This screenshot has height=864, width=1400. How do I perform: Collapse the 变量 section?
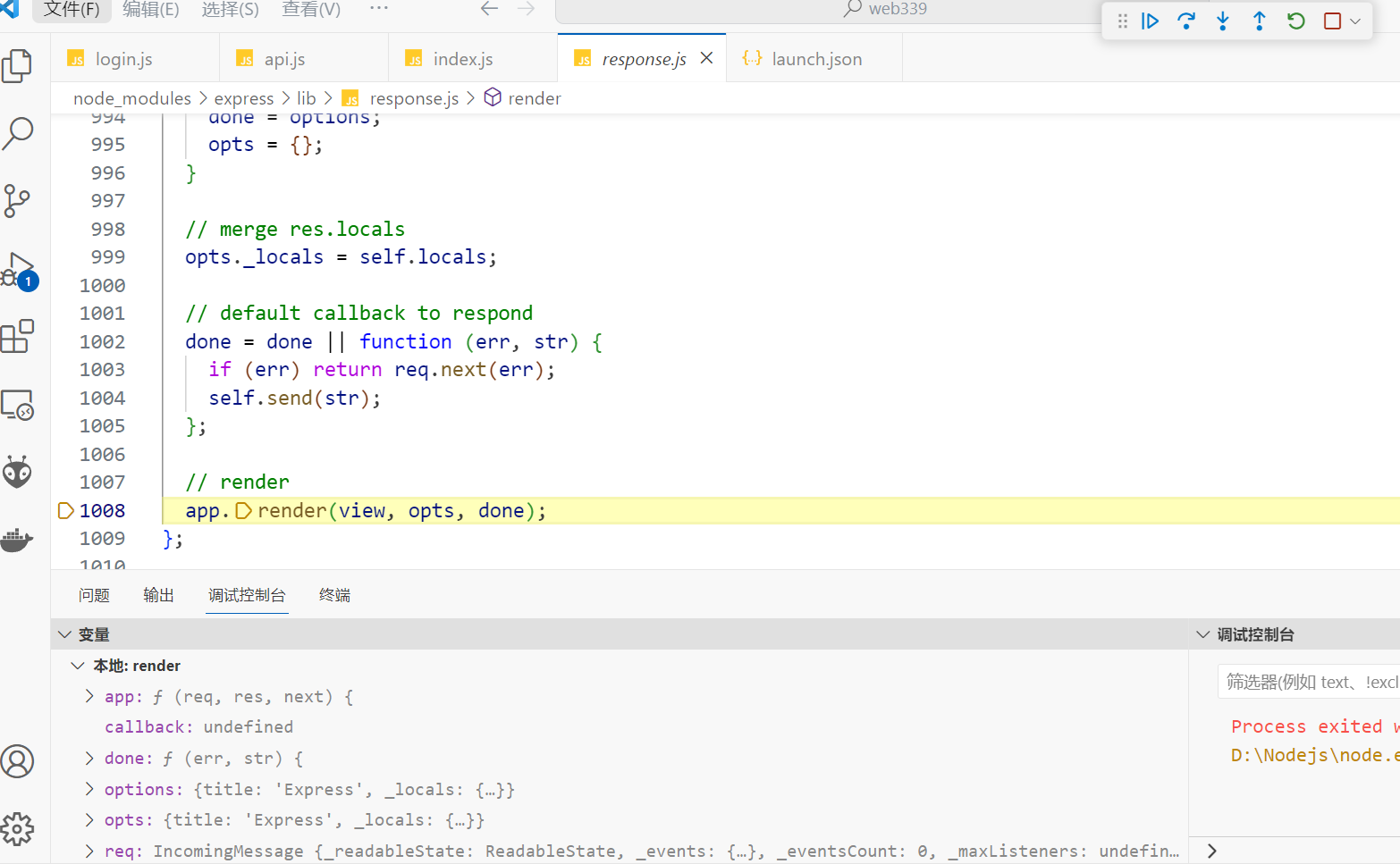pos(64,634)
